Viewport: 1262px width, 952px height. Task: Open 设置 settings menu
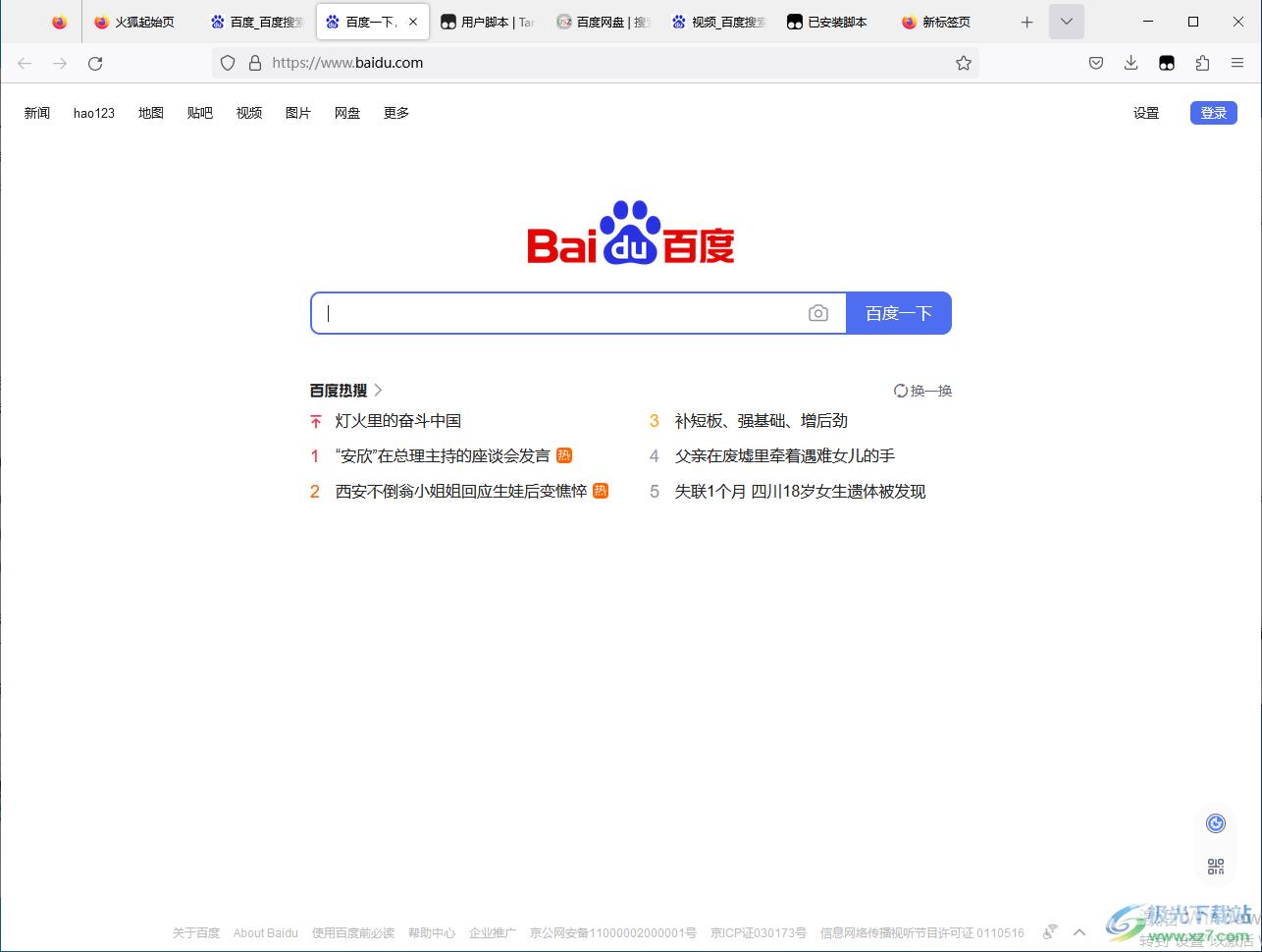click(x=1146, y=113)
